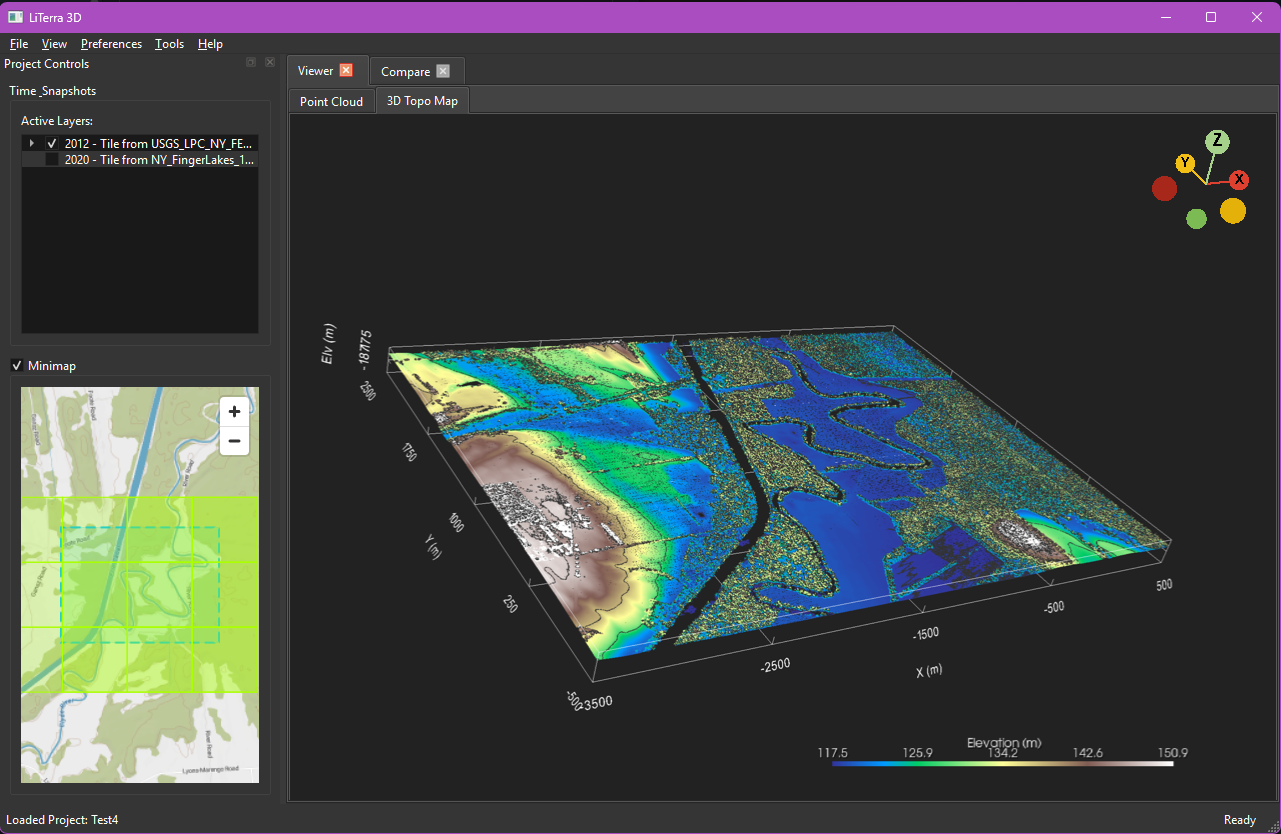Viewport: 1281px width, 834px height.
Task: Click the small green sphere on the orientation gizmo
Action: pyautogui.click(x=1196, y=218)
